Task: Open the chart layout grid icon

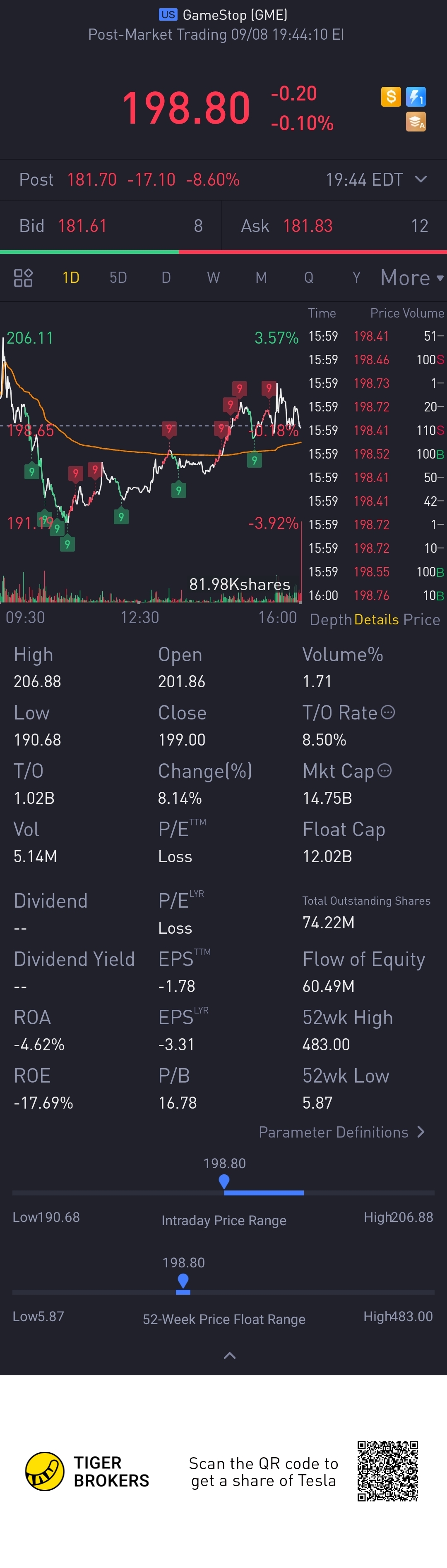Action: point(23,277)
